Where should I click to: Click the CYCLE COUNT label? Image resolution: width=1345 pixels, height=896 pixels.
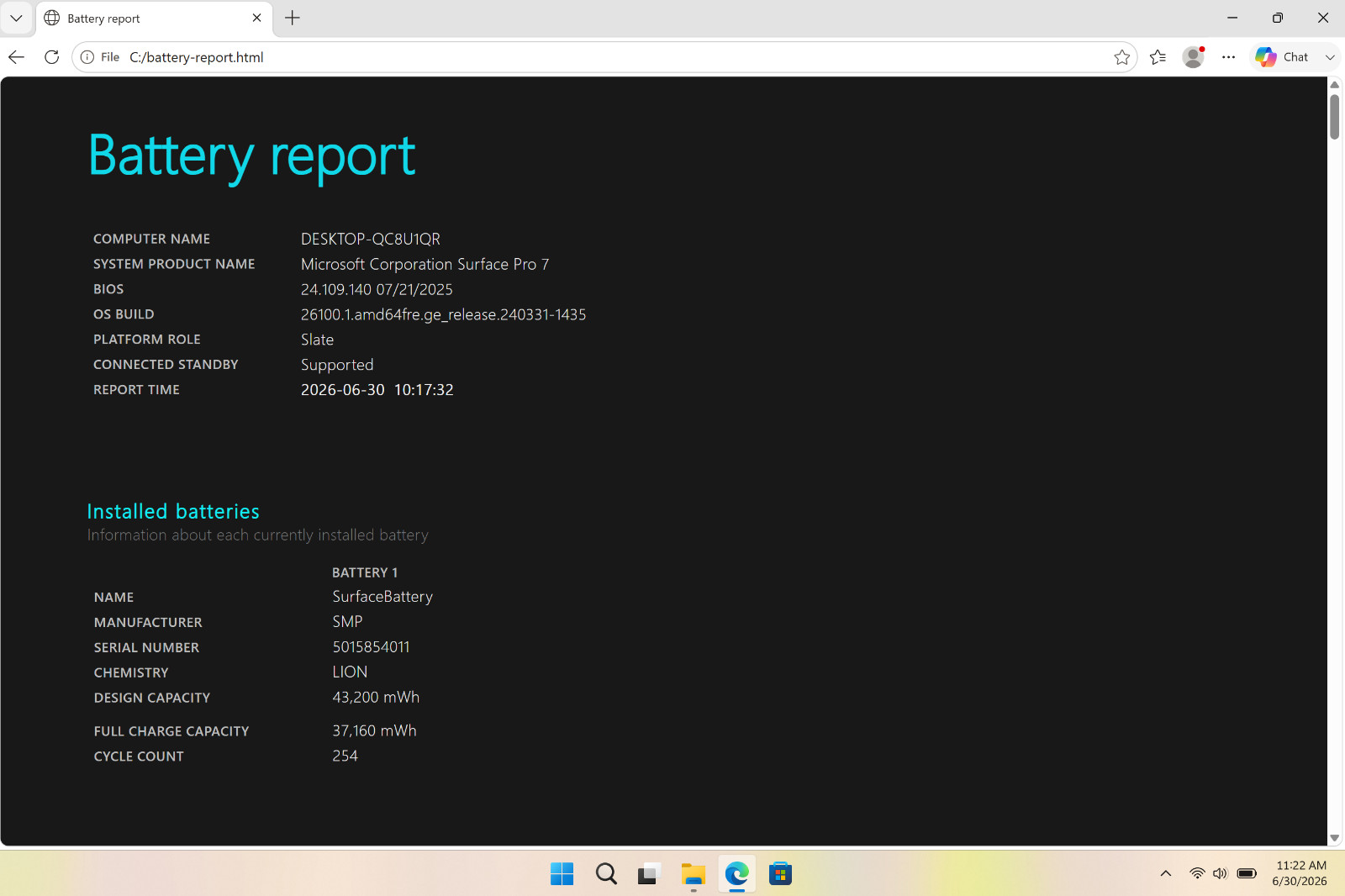(x=139, y=756)
